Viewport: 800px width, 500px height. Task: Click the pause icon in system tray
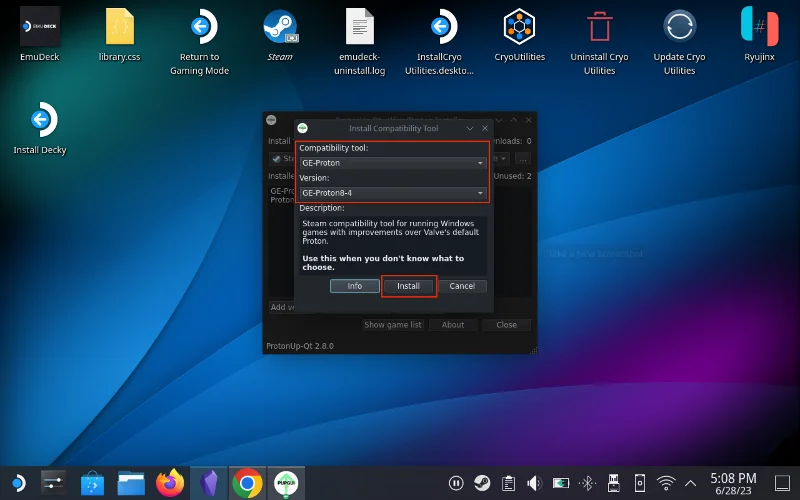point(456,483)
